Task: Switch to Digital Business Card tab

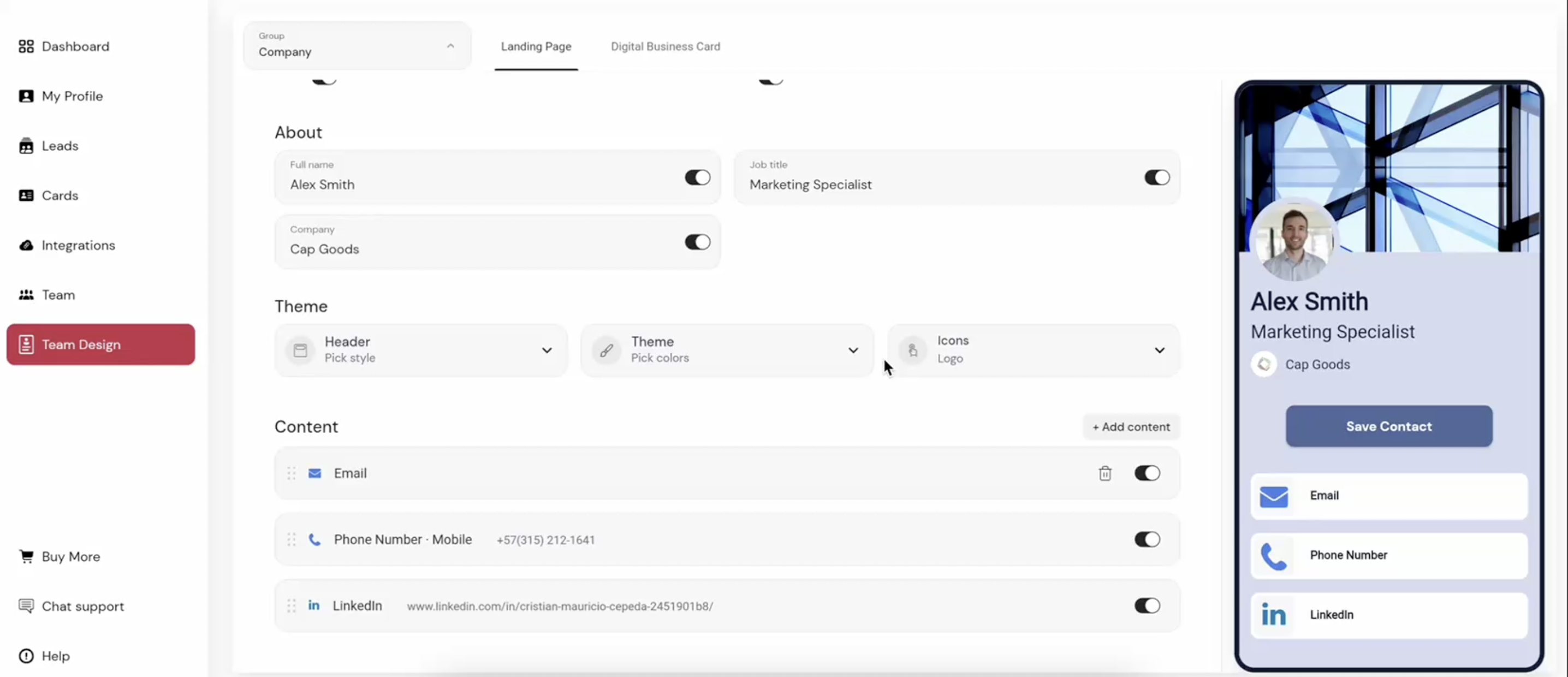Action: 664,47
